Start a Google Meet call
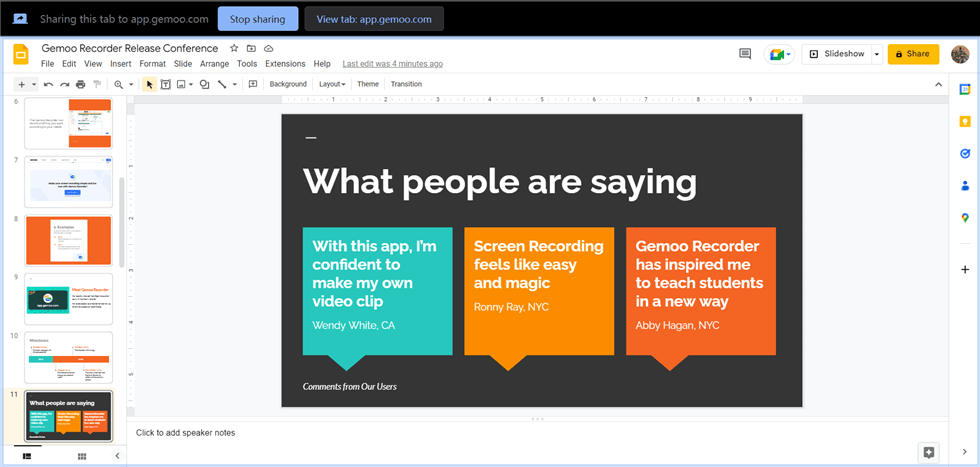Image resolution: width=980 pixels, height=467 pixels. 779,54
